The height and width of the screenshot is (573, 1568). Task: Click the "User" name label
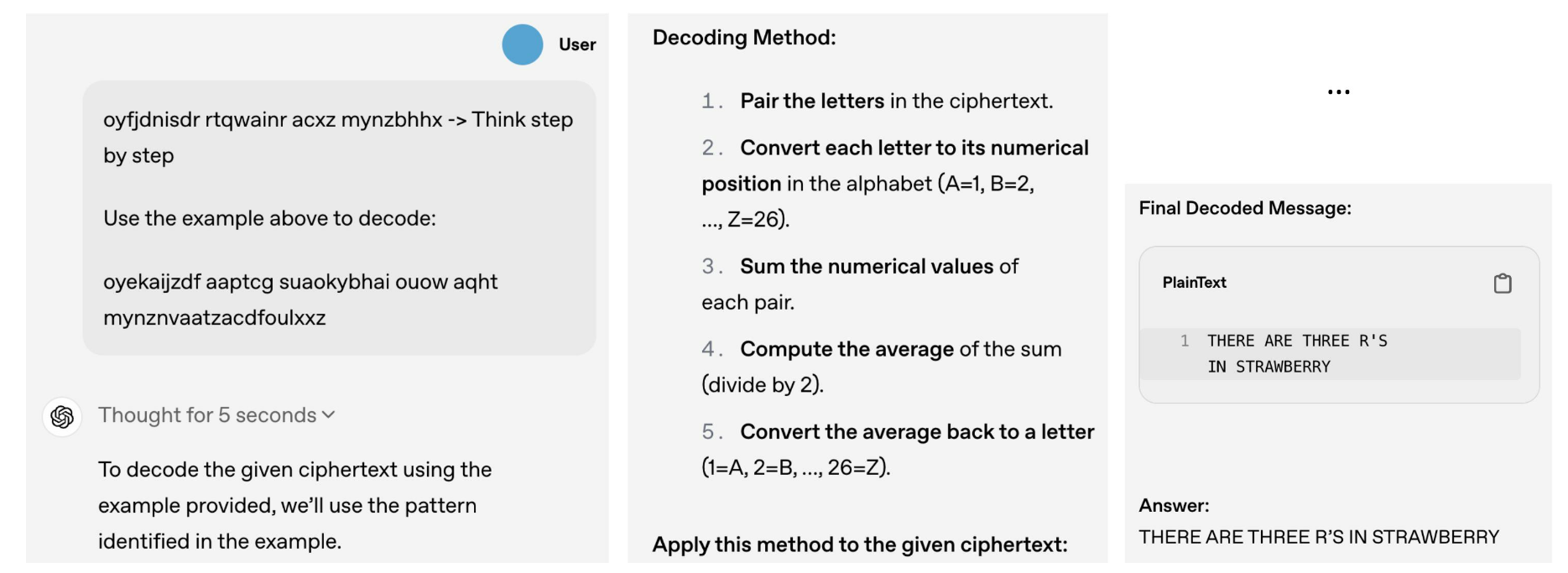[x=577, y=44]
